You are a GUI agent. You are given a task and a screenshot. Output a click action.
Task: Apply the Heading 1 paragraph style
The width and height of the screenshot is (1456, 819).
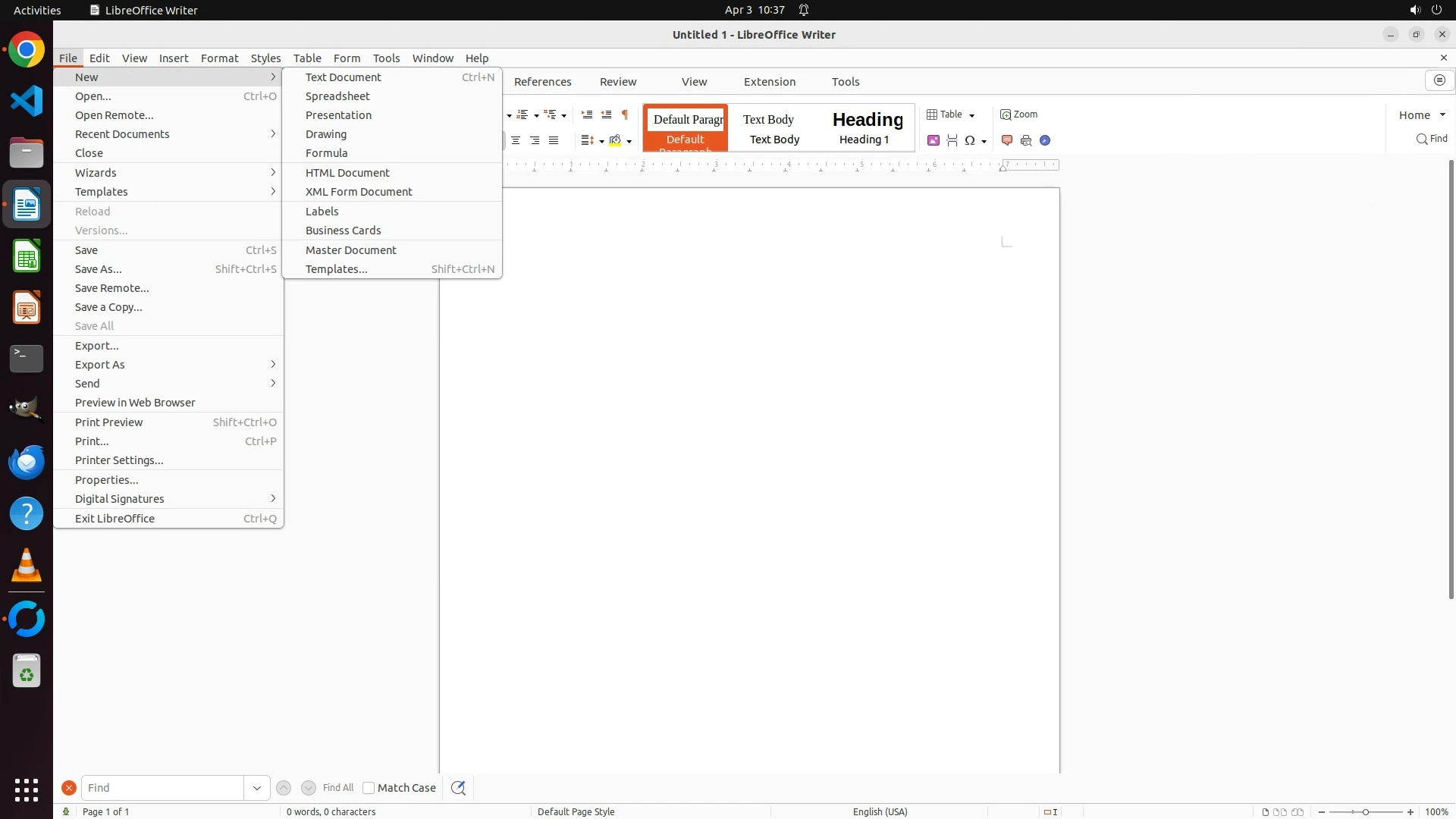pos(864,127)
